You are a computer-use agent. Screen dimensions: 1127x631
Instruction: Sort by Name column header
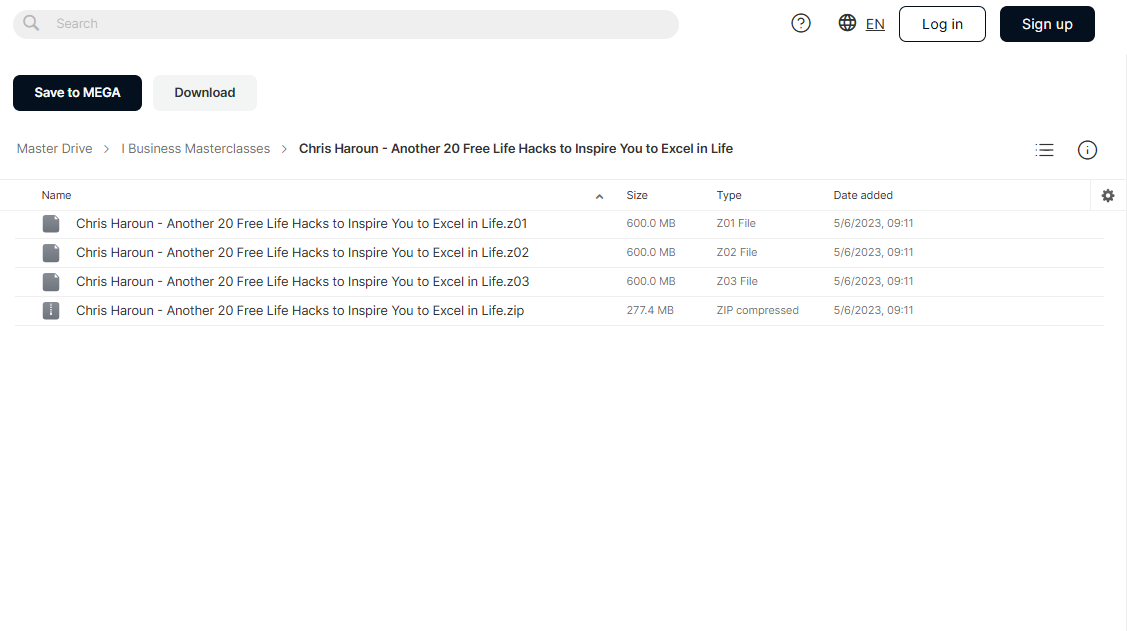56,195
